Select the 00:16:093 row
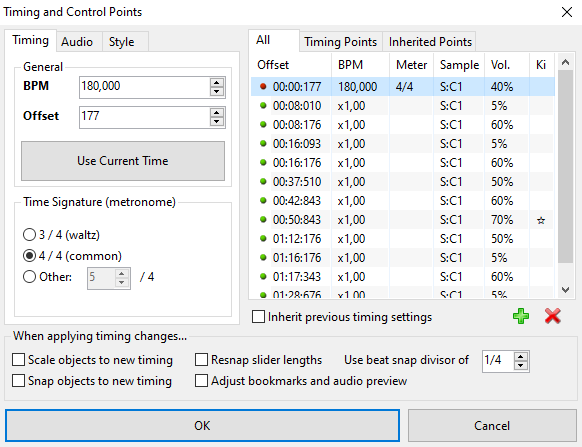Image resolution: width=582 pixels, height=447 pixels. 403,144
